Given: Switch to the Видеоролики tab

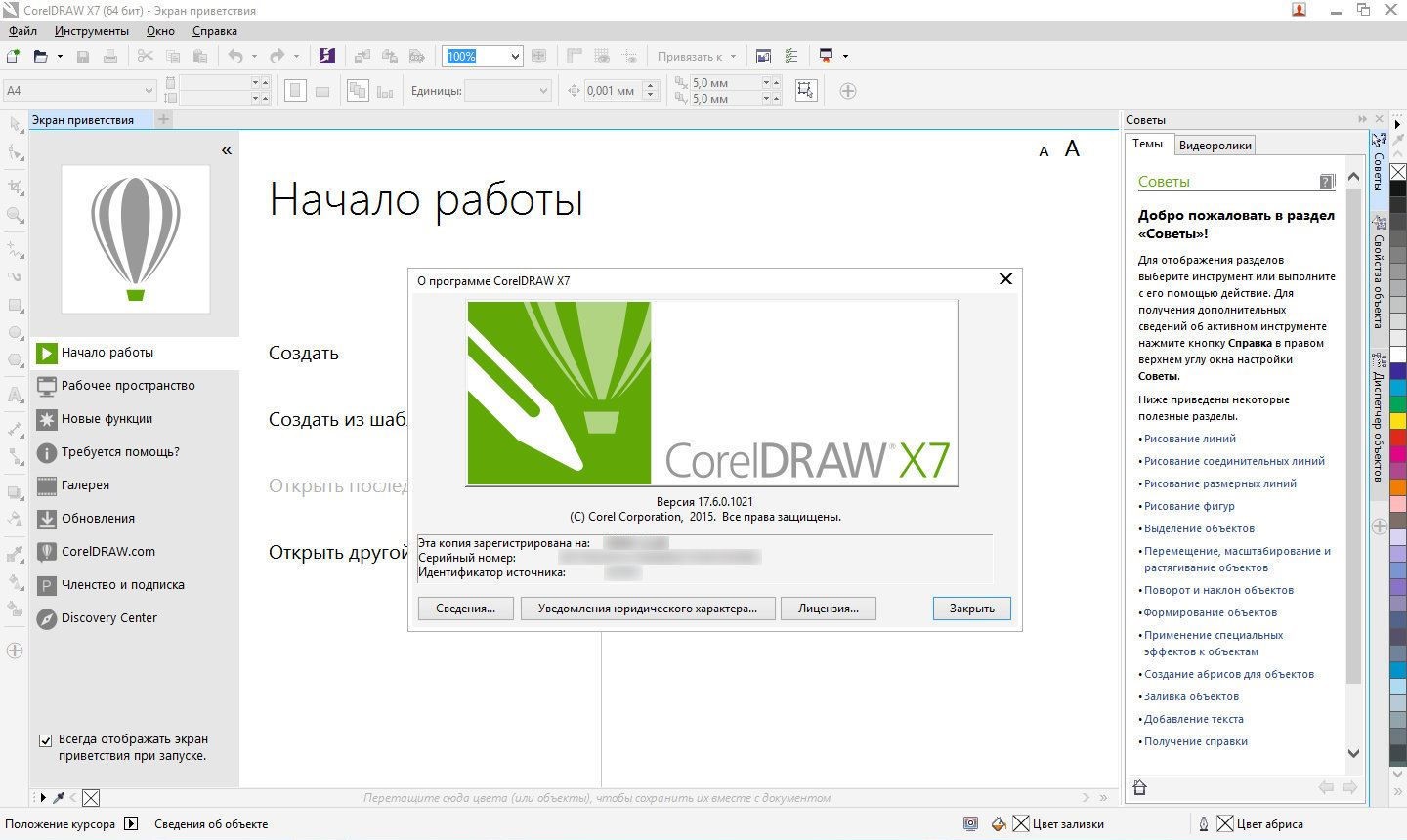Looking at the screenshot, I should pyautogui.click(x=1215, y=146).
